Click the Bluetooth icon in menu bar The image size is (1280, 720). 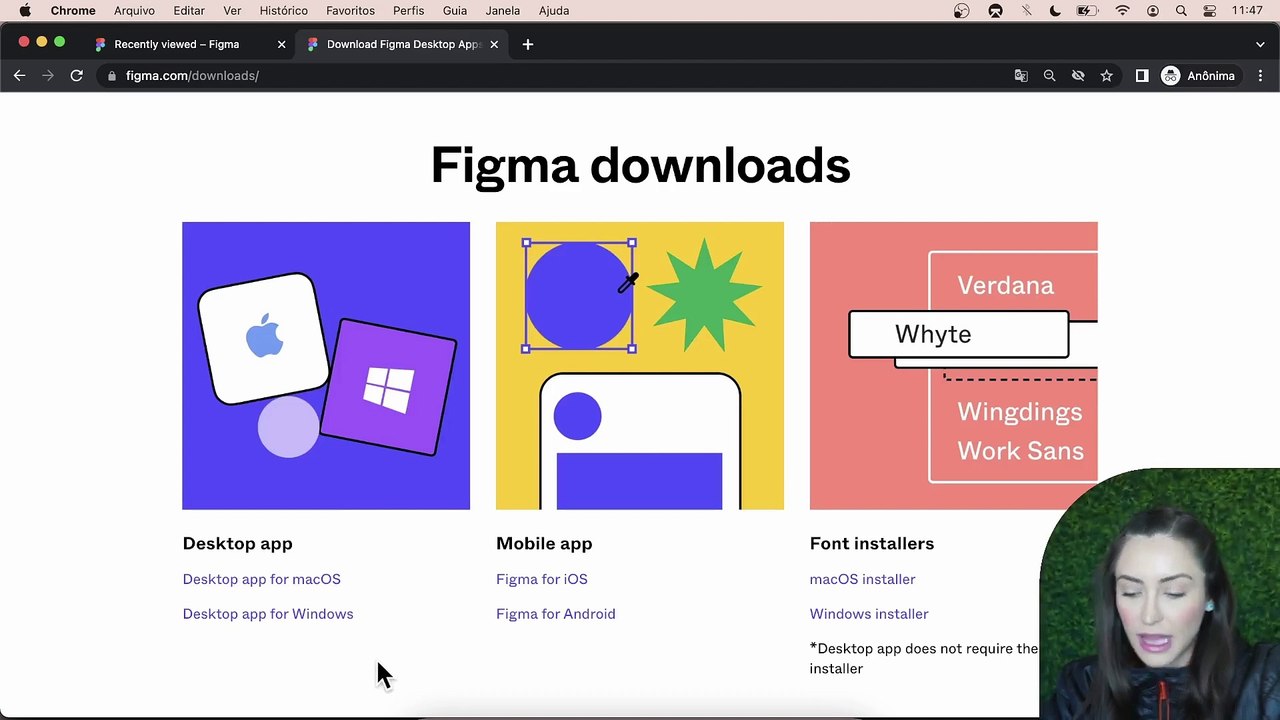point(1026,11)
